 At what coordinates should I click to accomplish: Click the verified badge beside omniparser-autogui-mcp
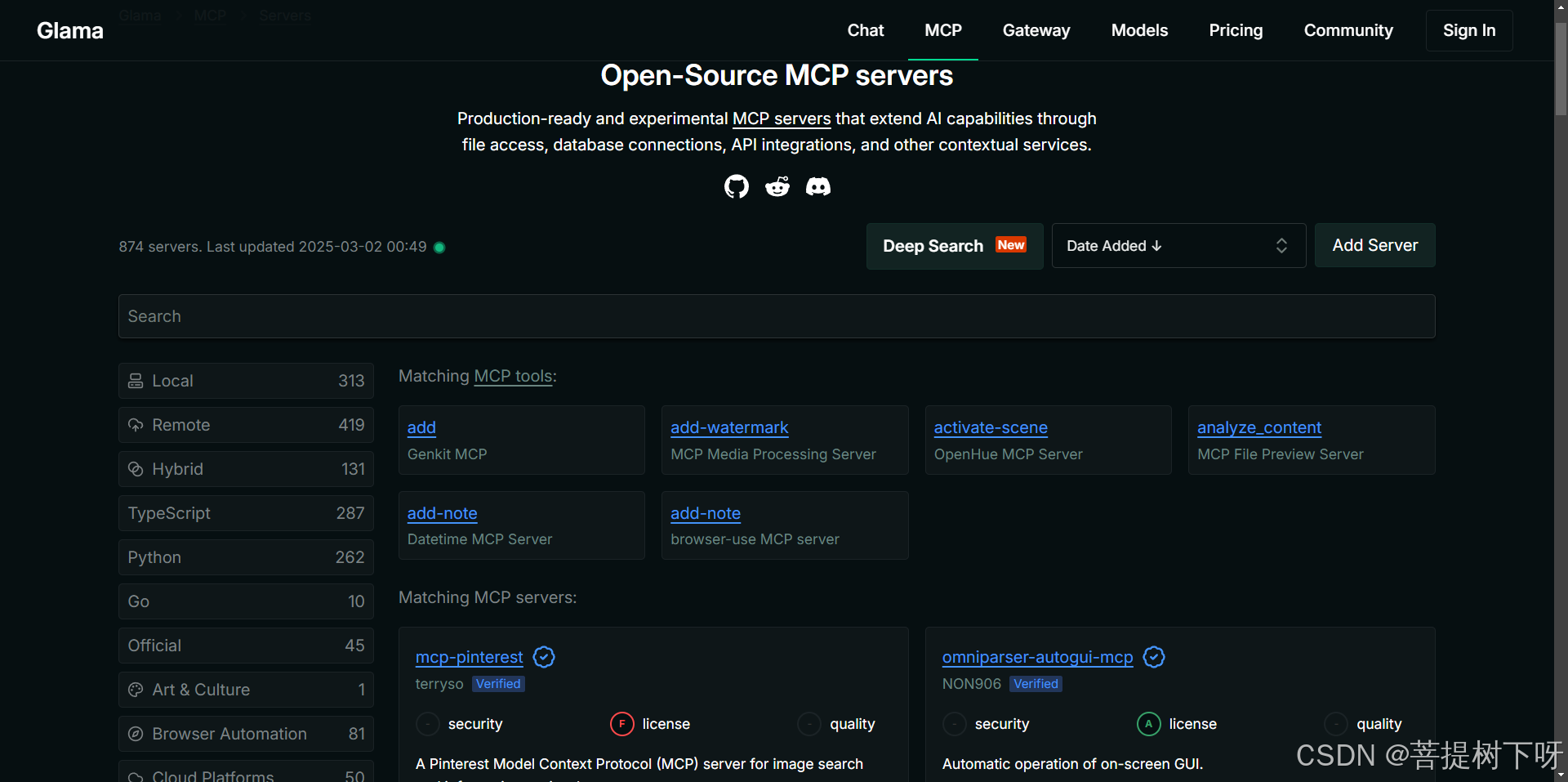point(1154,657)
